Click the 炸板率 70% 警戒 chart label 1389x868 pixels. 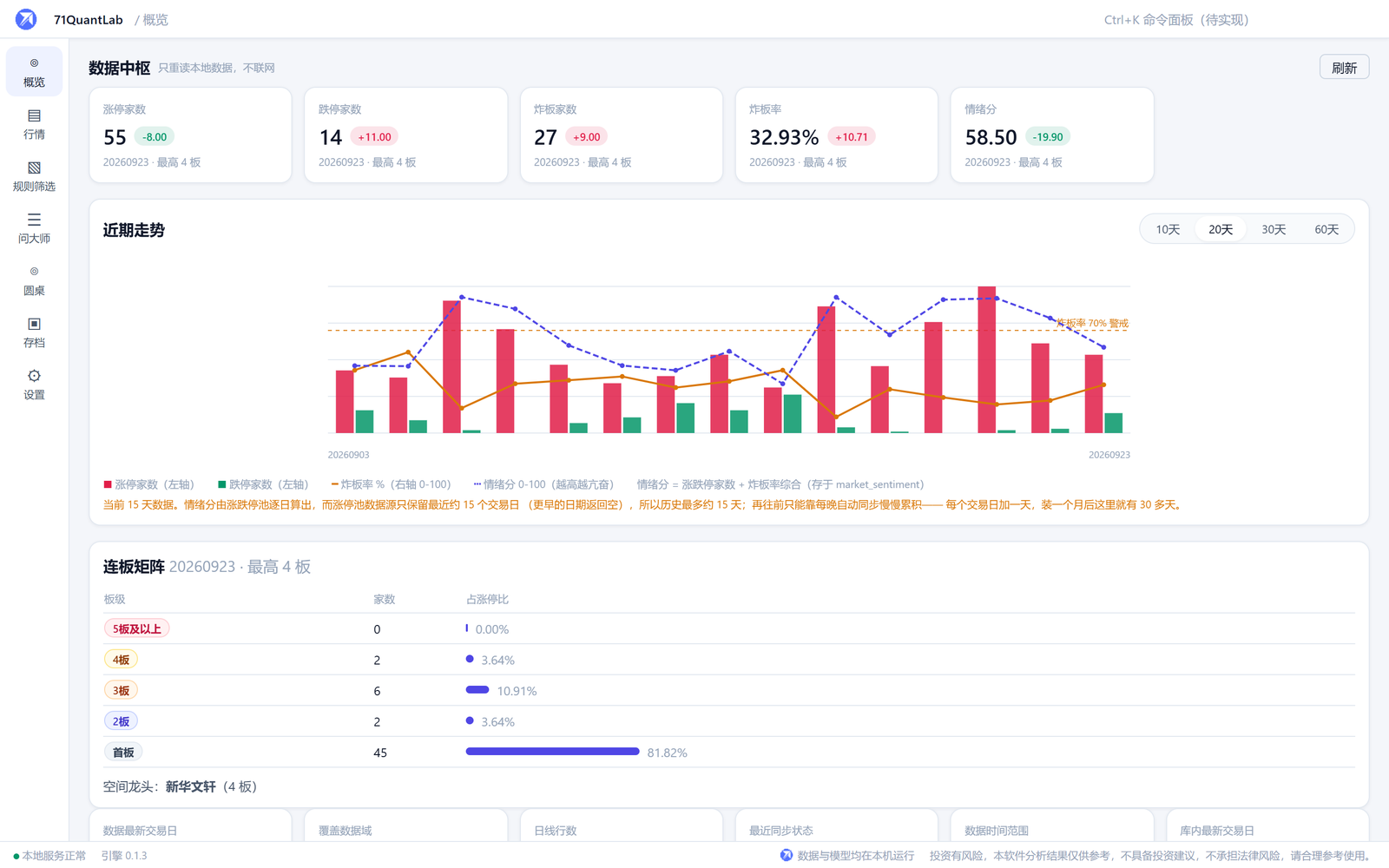[1093, 323]
